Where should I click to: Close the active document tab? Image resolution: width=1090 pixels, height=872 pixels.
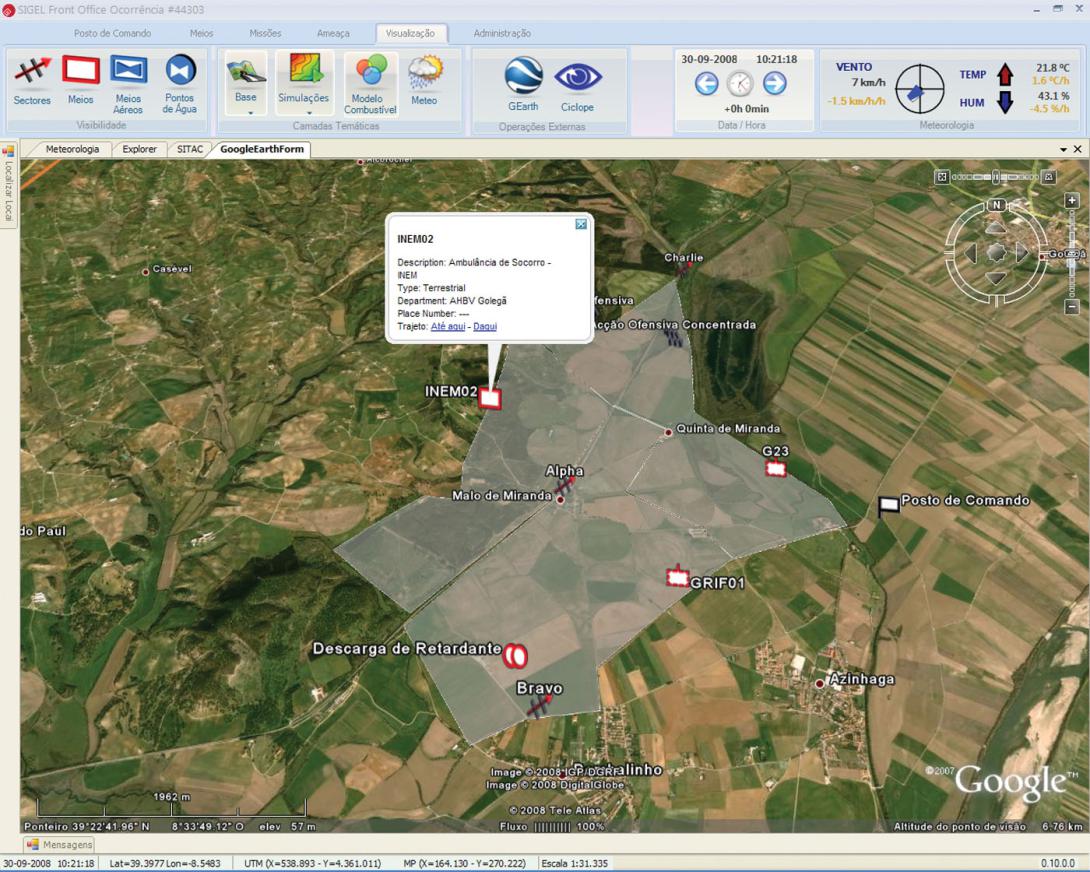pos(1077,150)
